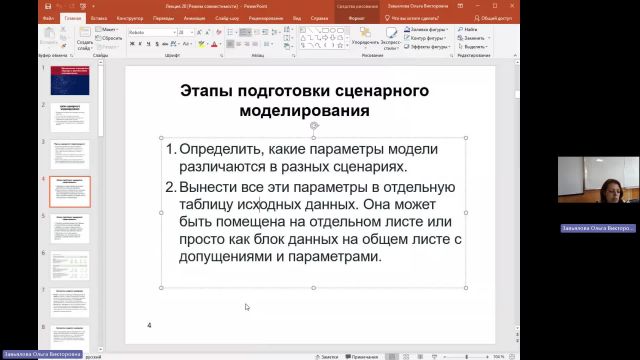The height and width of the screenshot is (360, 640).
Task: Click the Create slide icon
Action: tap(85, 33)
